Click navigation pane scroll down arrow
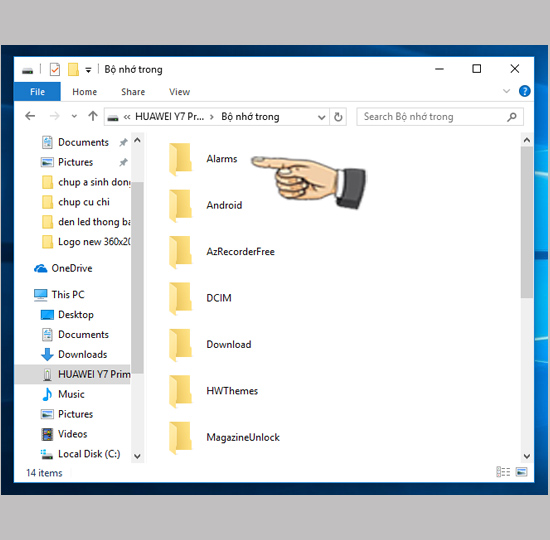This screenshot has width=550, height=540. tap(137, 456)
